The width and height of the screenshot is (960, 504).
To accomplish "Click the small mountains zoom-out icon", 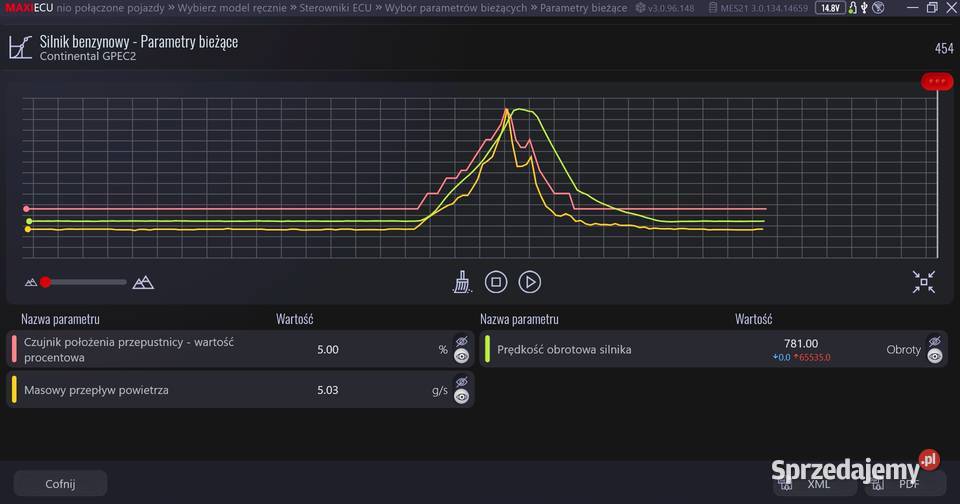I will click(x=31, y=282).
